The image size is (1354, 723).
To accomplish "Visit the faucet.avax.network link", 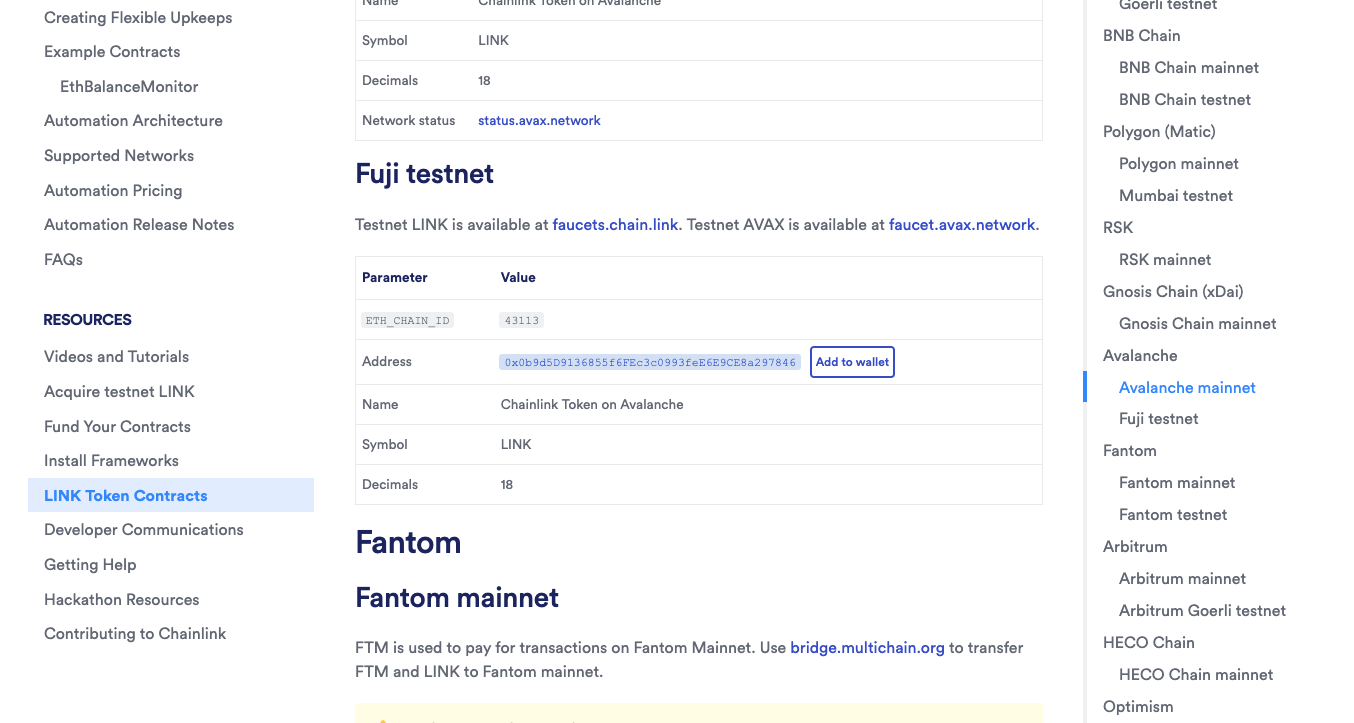I will point(962,225).
